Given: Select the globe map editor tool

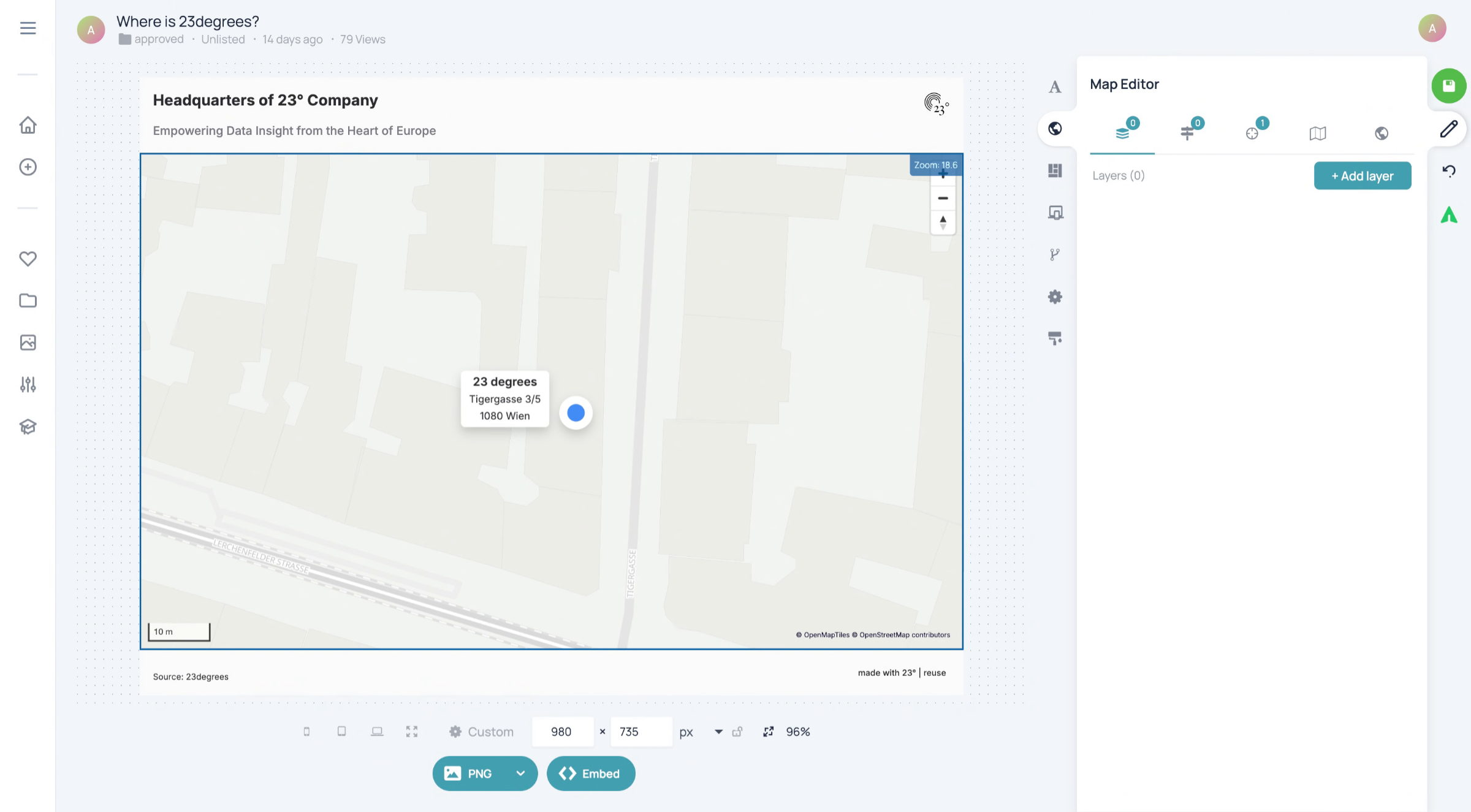Looking at the screenshot, I should point(1055,129).
